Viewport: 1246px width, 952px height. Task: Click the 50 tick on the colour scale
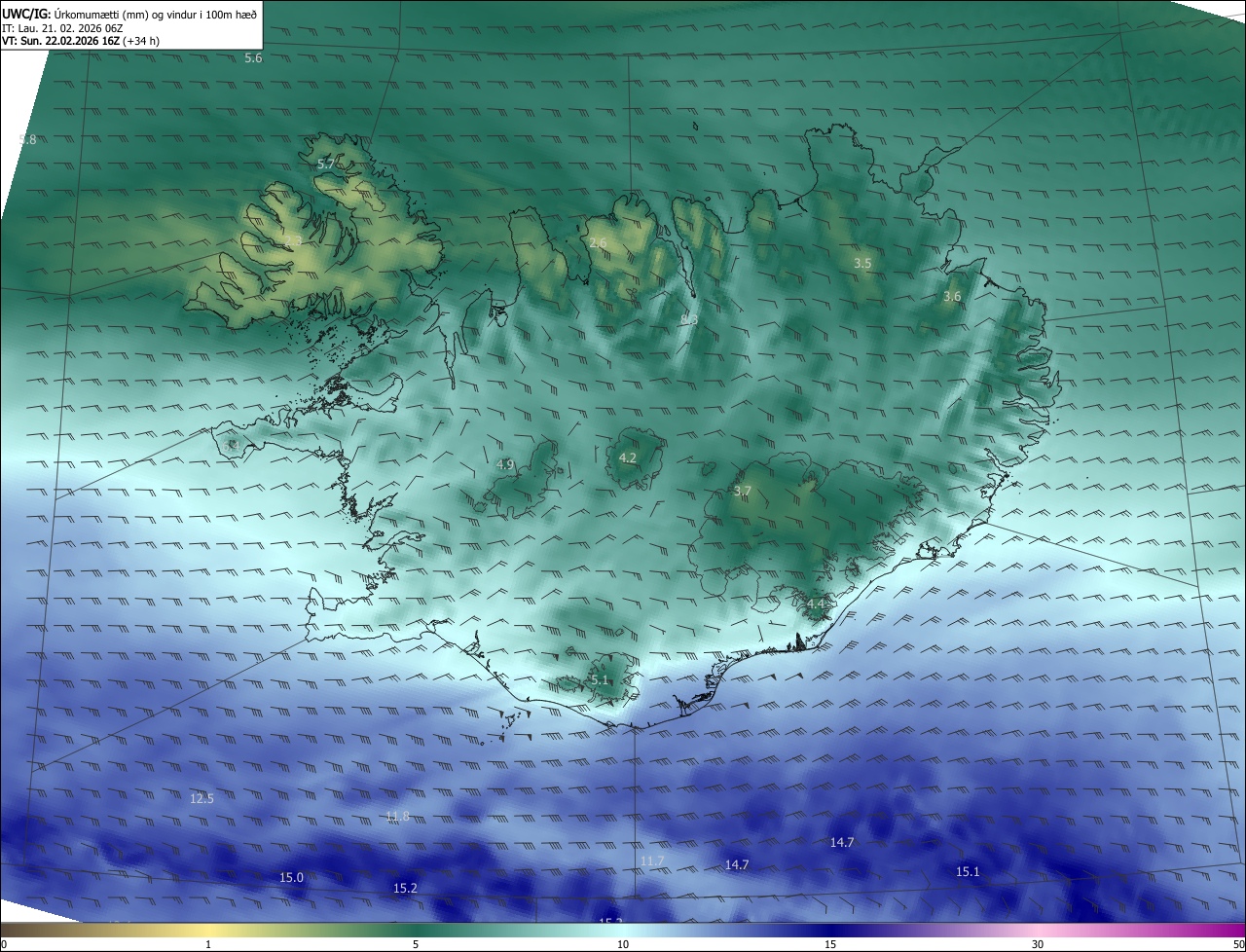point(1238,944)
